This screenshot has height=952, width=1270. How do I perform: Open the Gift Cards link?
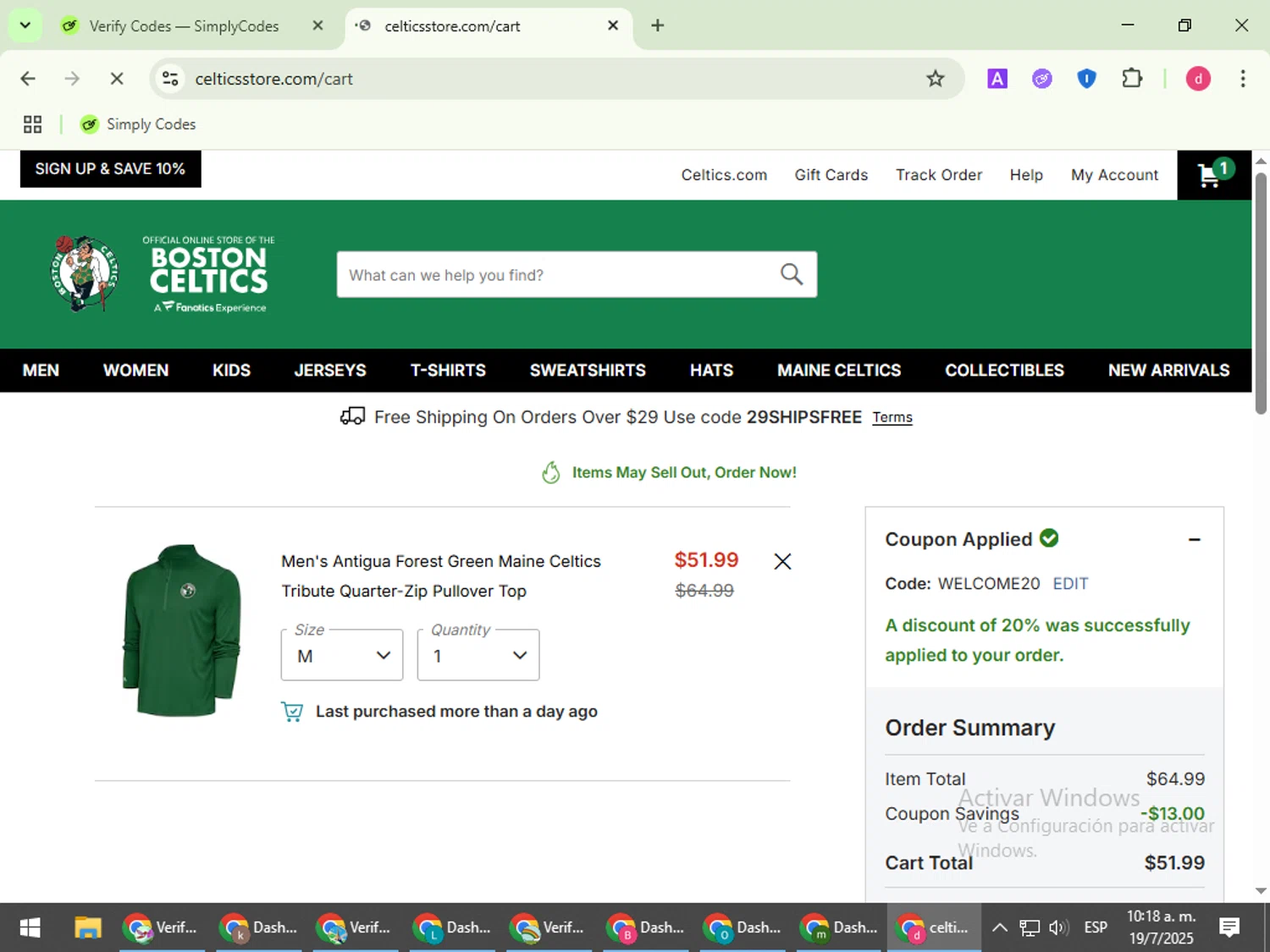tap(831, 175)
